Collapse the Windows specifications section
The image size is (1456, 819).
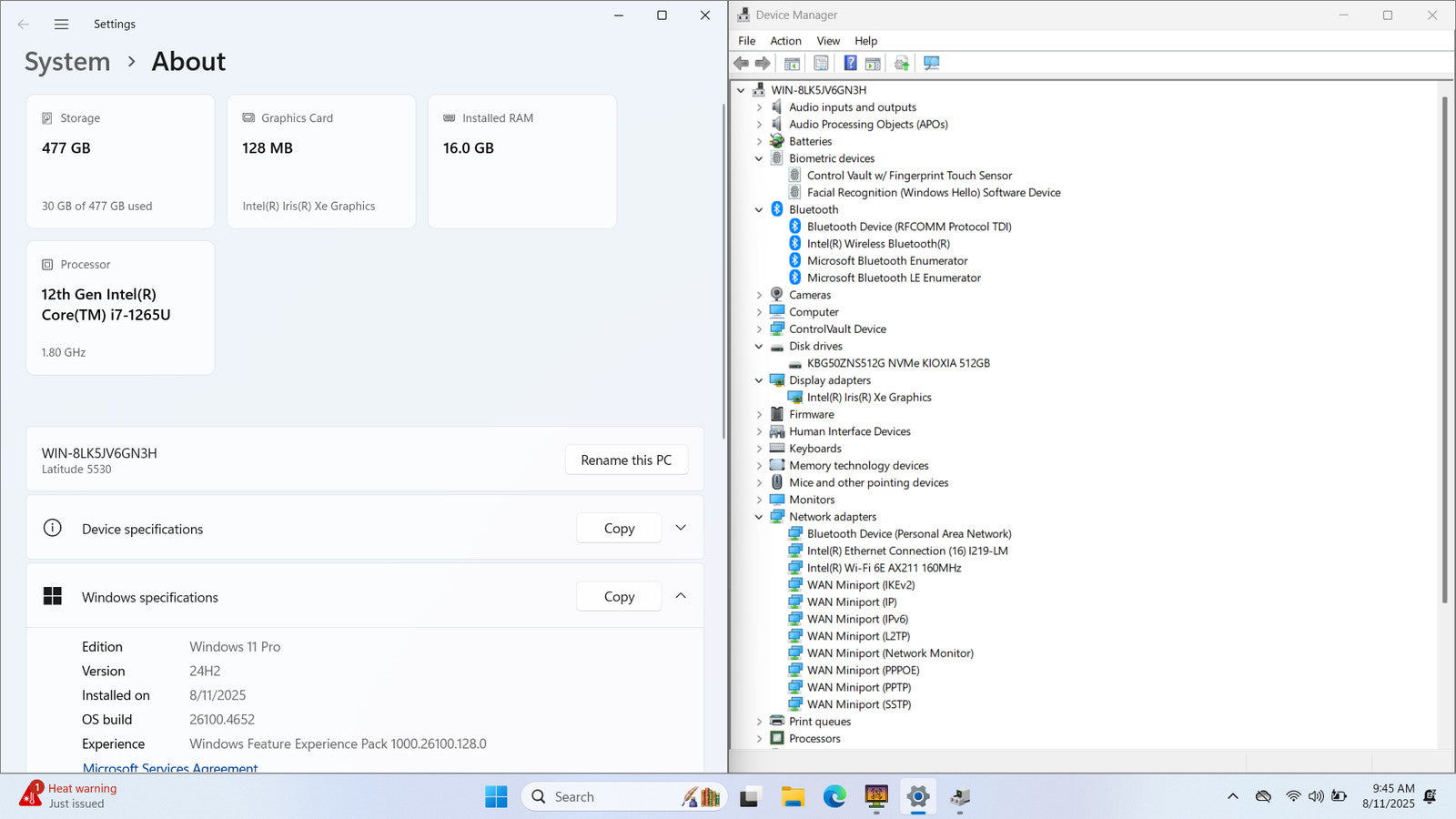pos(681,596)
